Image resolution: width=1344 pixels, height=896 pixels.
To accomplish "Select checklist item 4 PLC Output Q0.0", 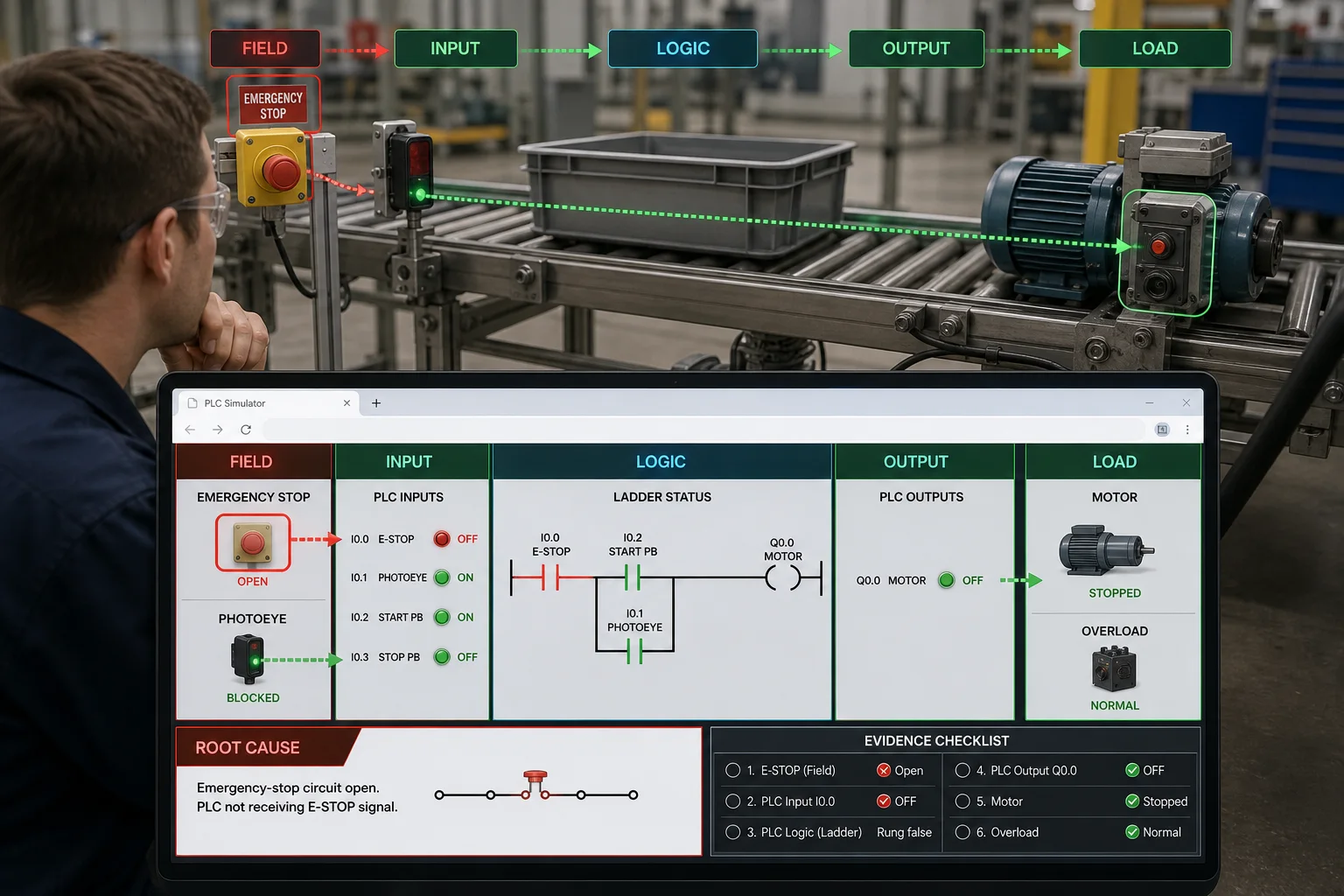I will click(x=962, y=771).
